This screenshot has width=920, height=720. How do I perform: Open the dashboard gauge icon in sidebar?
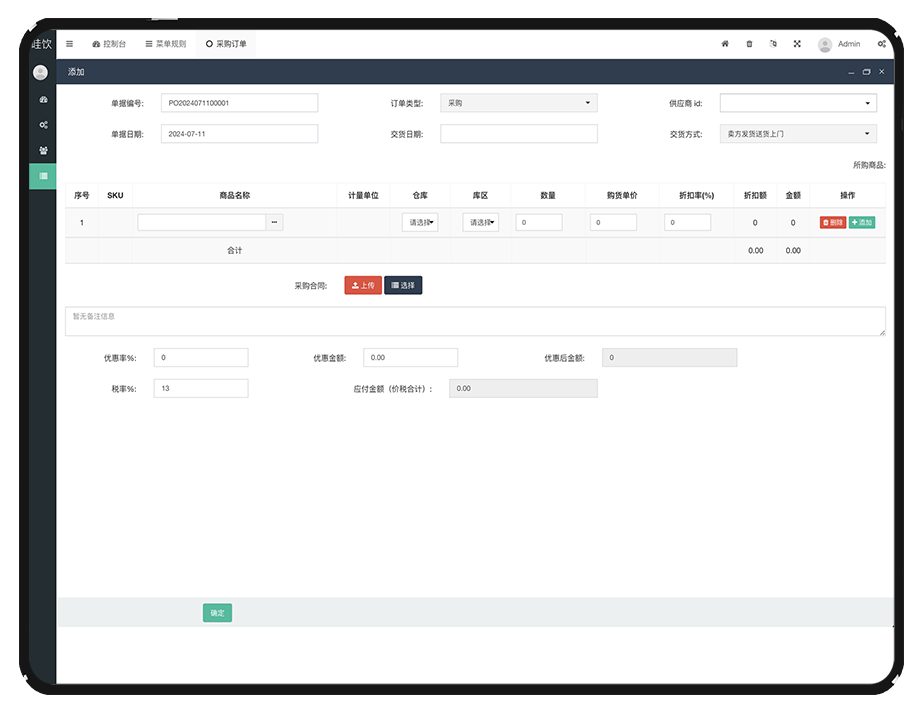click(43, 100)
